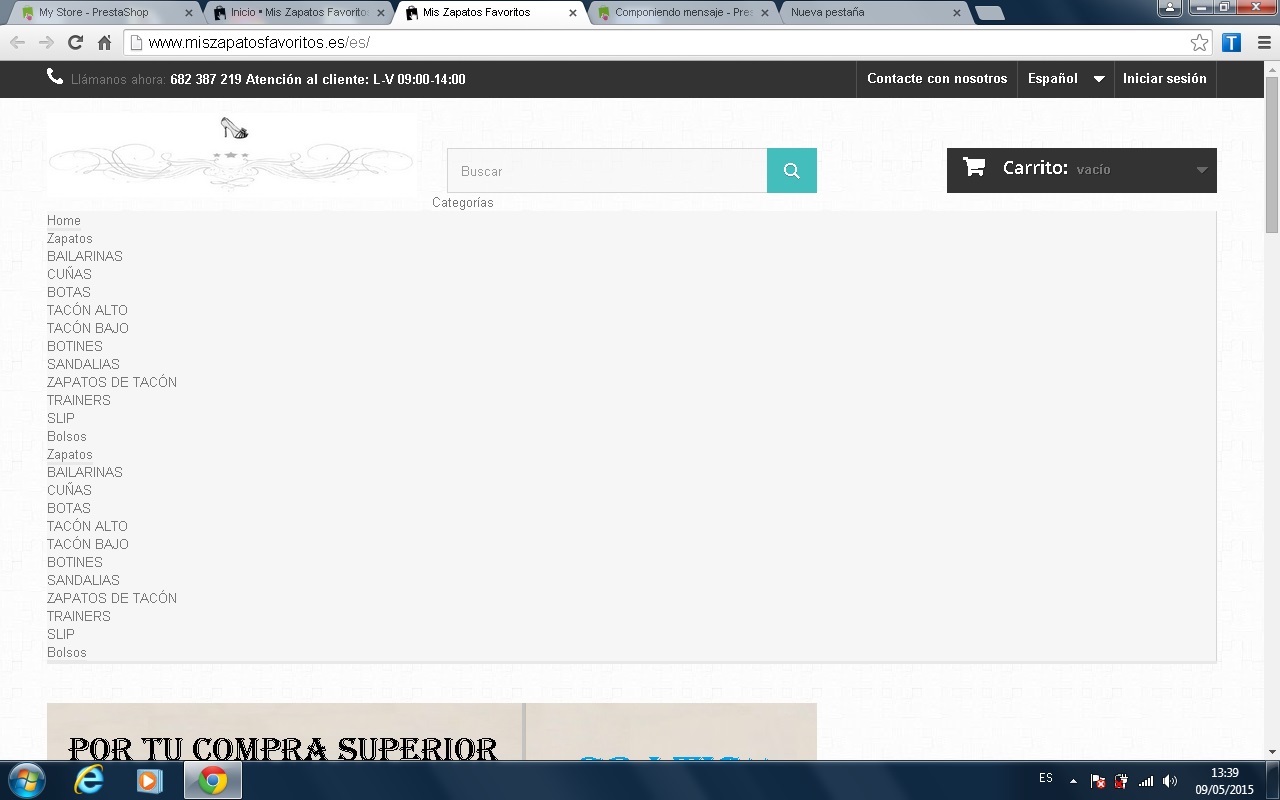1280x800 pixels.
Task: Click the browser forward arrow
Action: pyautogui.click(x=46, y=42)
